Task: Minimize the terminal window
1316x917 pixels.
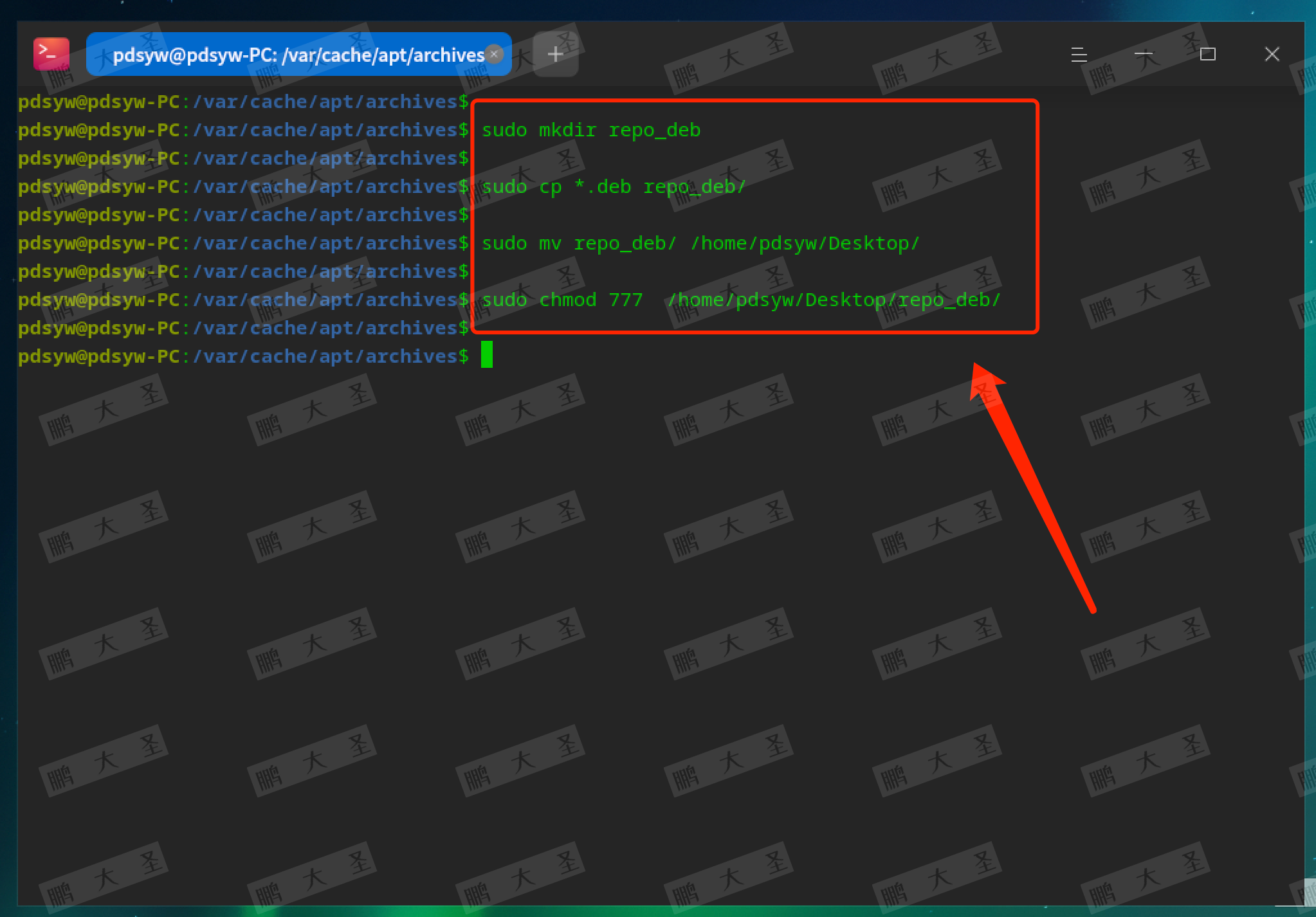Action: [1143, 55]
